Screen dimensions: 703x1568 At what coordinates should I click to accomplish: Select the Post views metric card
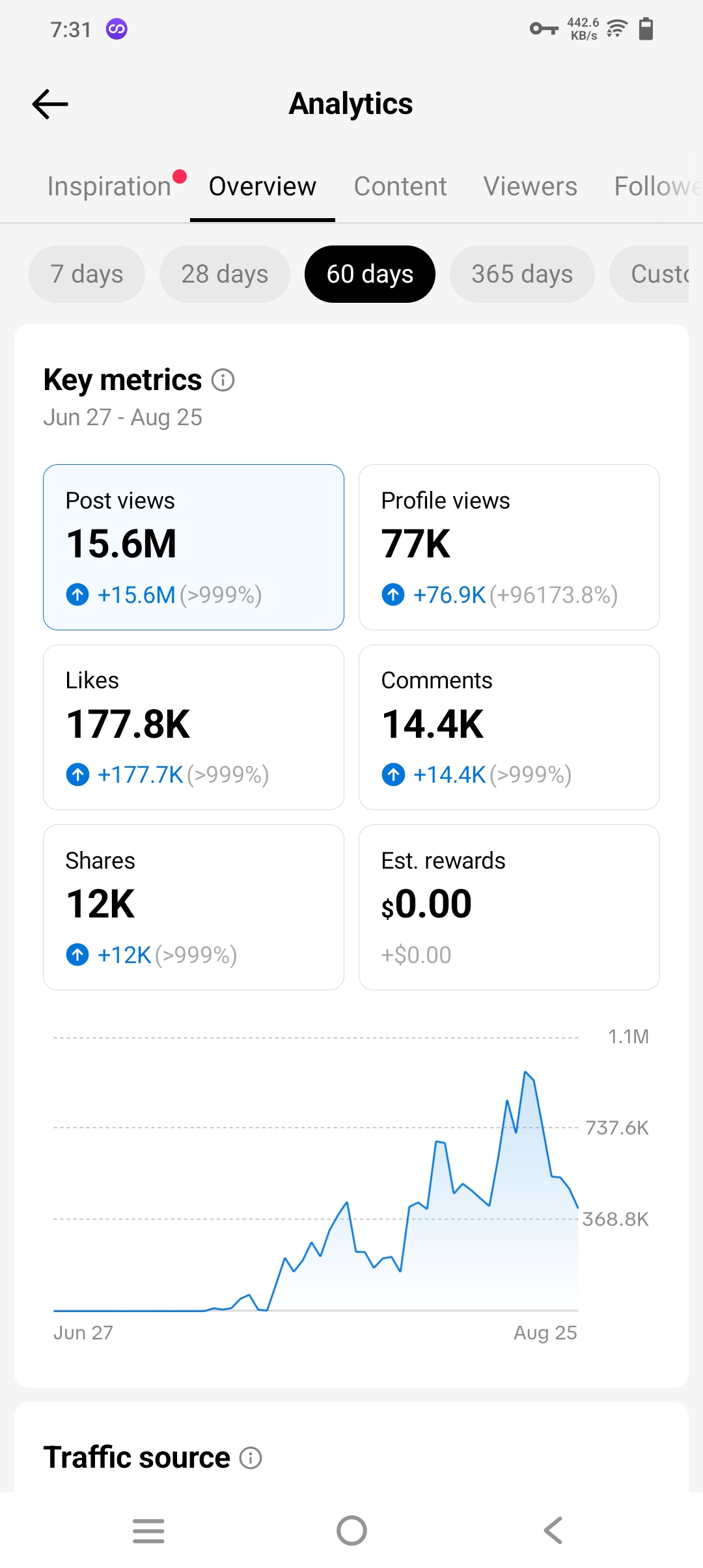click(193, 547)
